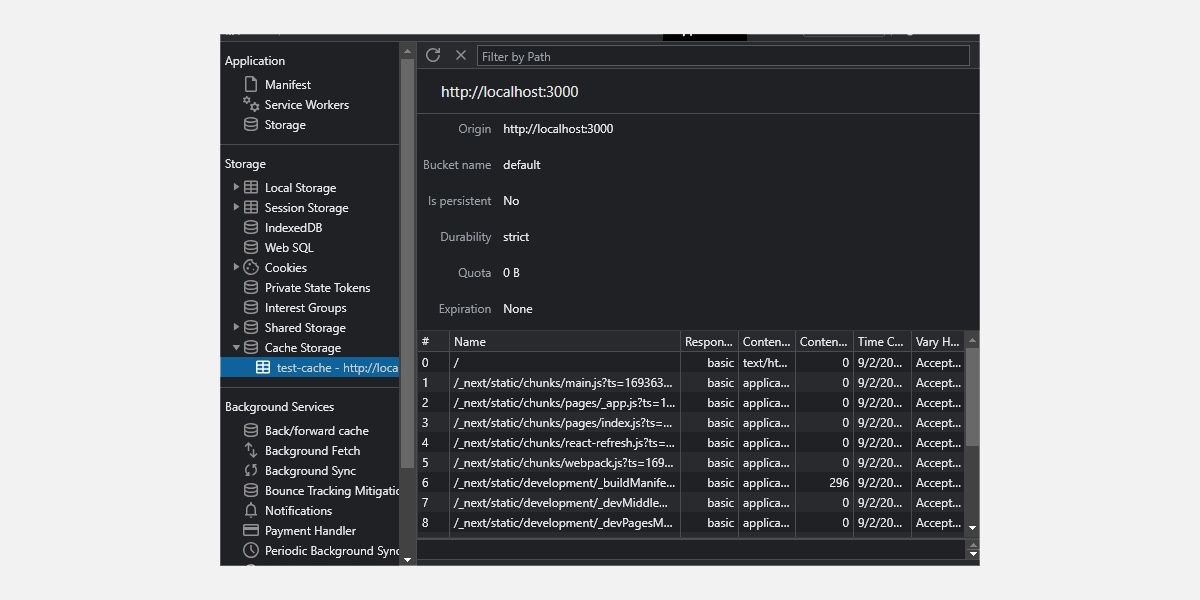Image resolution: width=1200 pixels, height=600 pixels.
Task: Click the Cookies icon
Action: coord(251,268)
